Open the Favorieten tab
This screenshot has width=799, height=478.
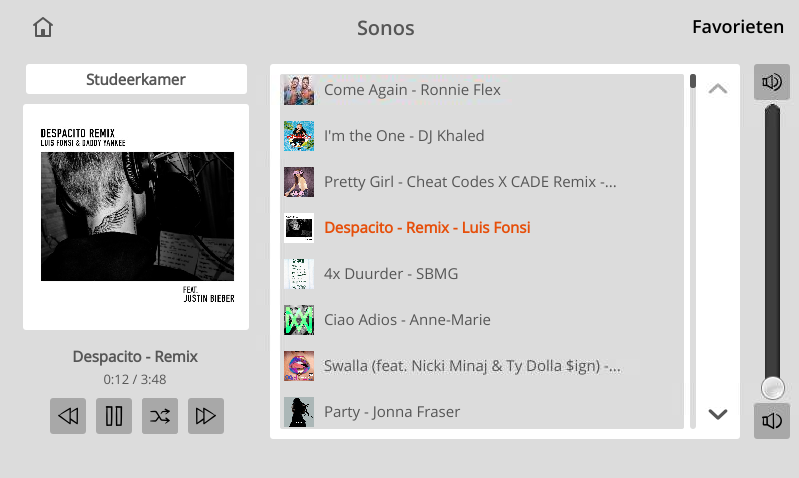pyautogui.click(x=738, y=27)
